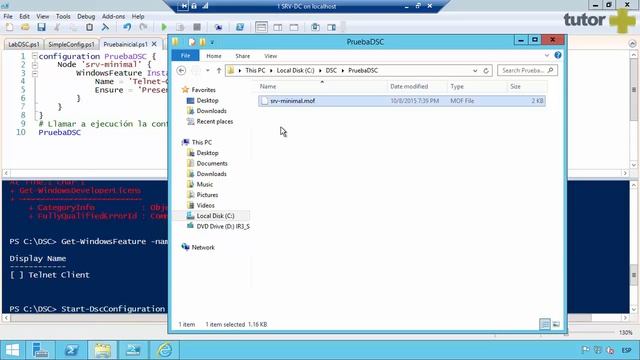Click the New Remote PowerShell Tab icon
The width and height of the screenshot is (640, 360).
pyautogui.click(x=218, y=27)
